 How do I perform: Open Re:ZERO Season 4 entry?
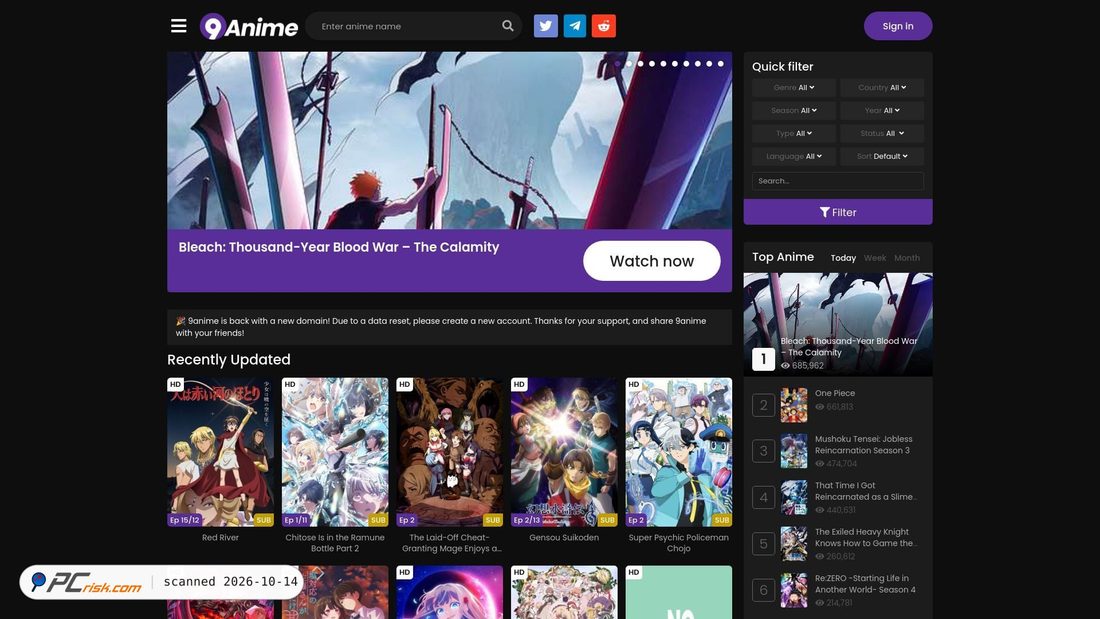point(865,584)
